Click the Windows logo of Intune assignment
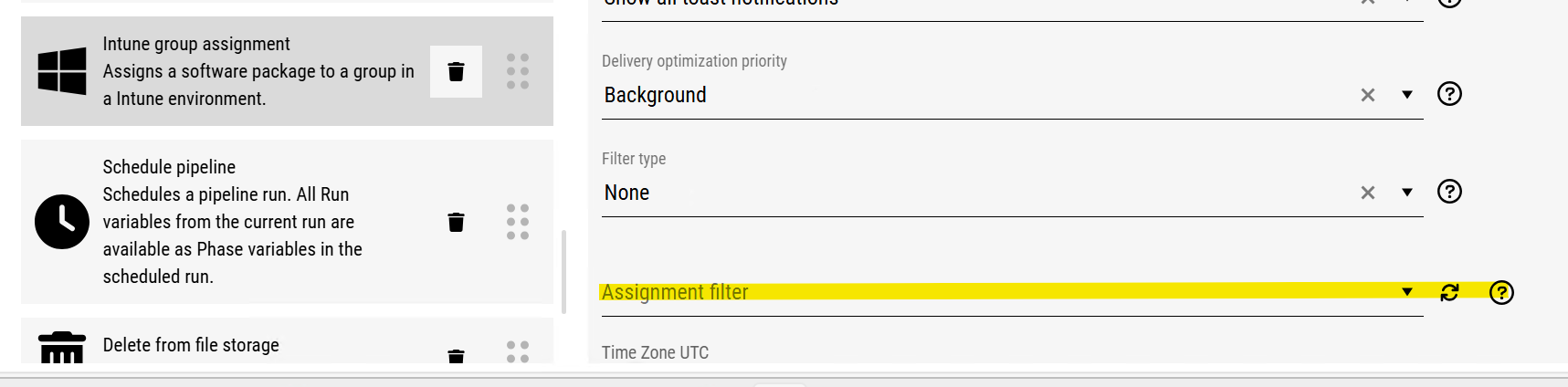Image resolution: width=1568 pixels, height=387 pixels. pos(62,71)
